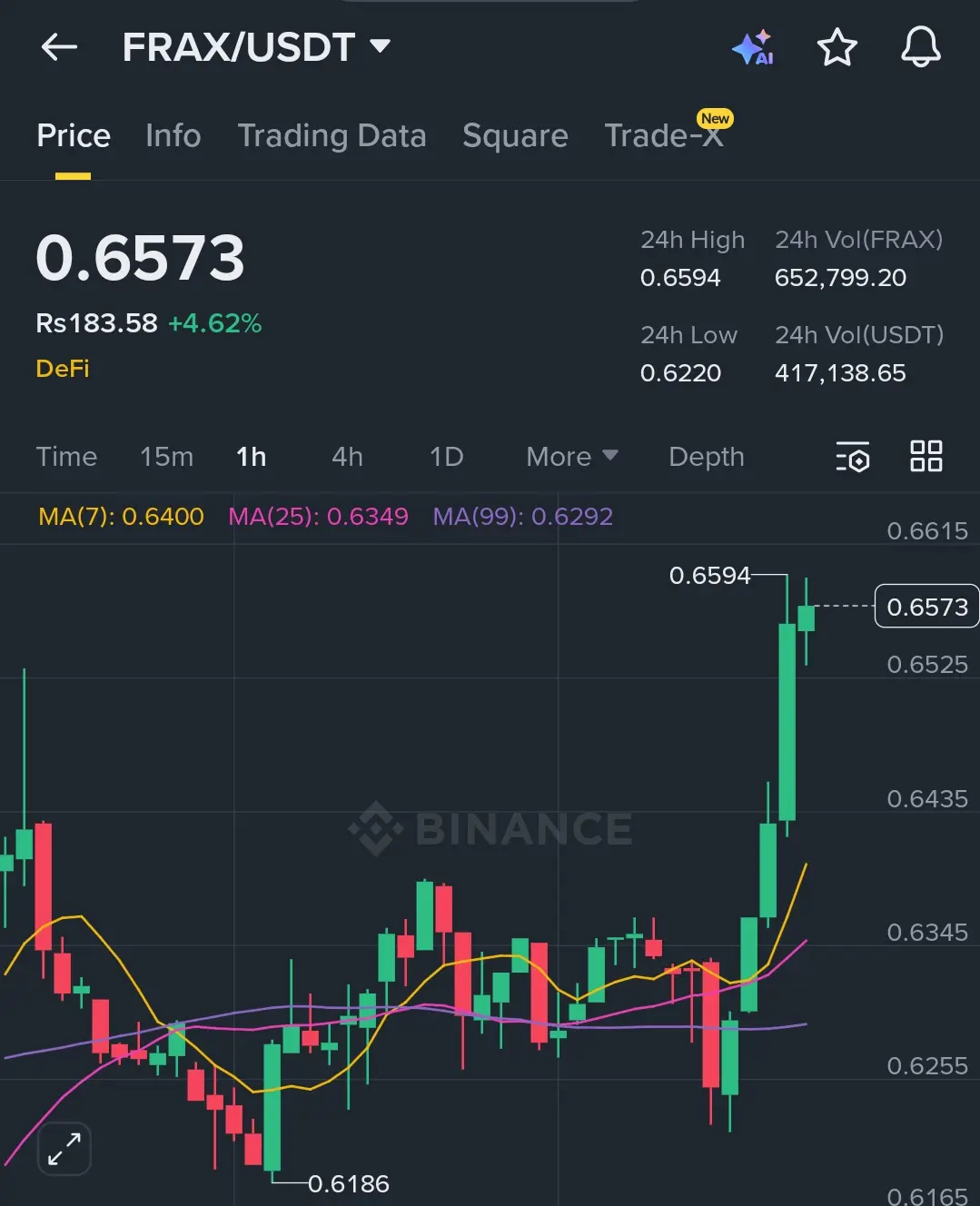This screenshot has width=980, height=1206.
Task: Tap the 24h High value 0.6594
Action: (680, 278)
